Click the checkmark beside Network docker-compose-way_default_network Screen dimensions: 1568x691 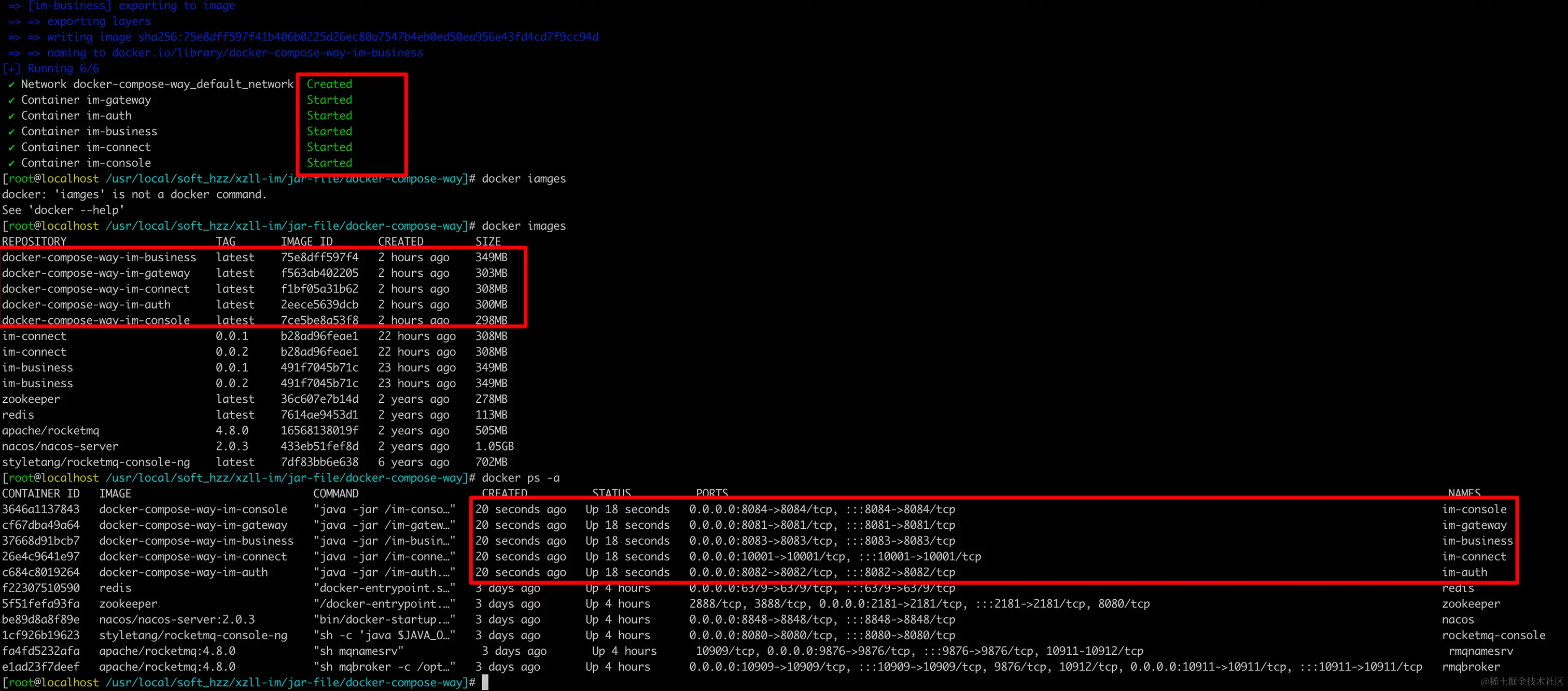[11, 84]
